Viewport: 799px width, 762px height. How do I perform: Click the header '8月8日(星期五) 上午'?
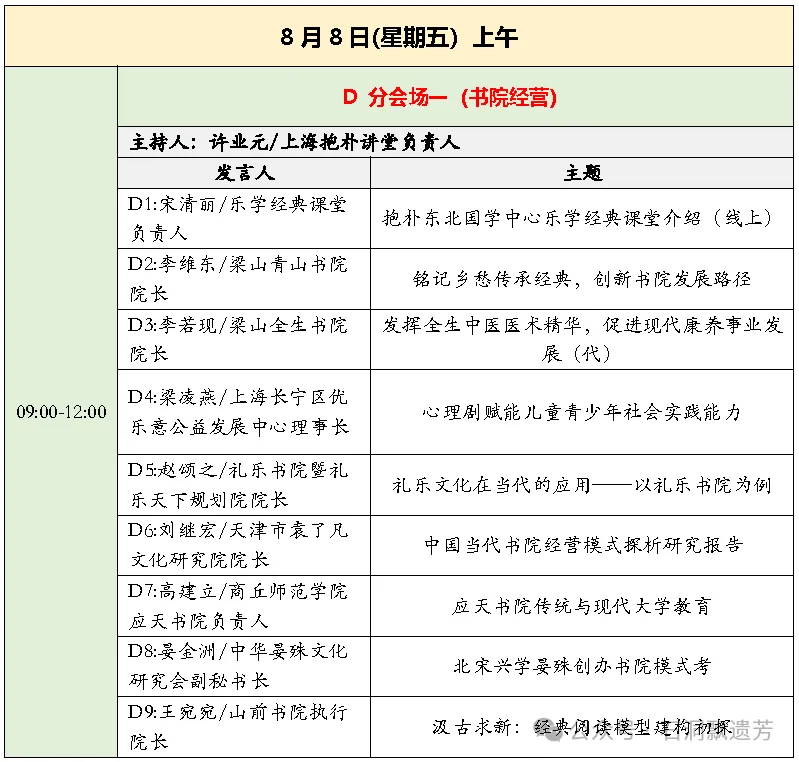click(x=399, y=37)
